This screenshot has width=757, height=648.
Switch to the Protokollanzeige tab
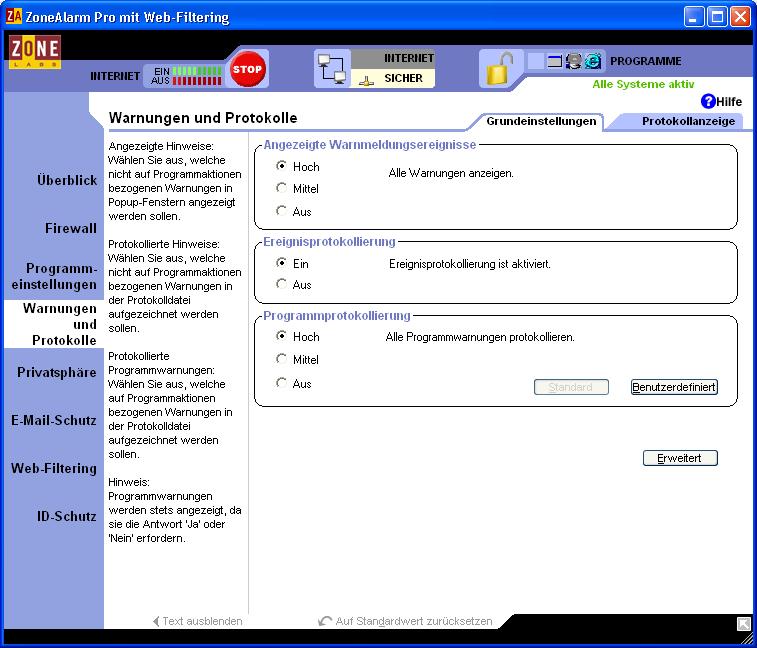click(688, 121)
